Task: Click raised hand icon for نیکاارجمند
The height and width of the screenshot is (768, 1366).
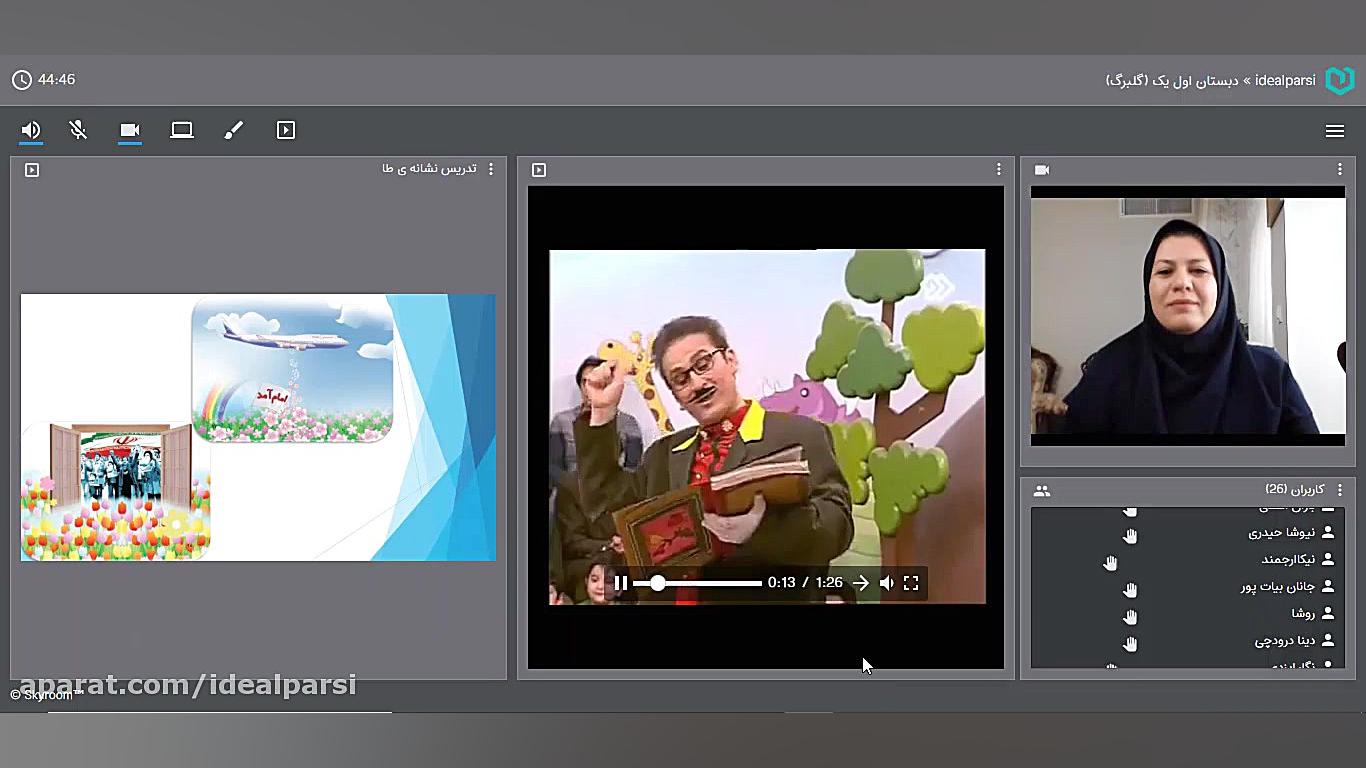Action: click(1110, 563)
